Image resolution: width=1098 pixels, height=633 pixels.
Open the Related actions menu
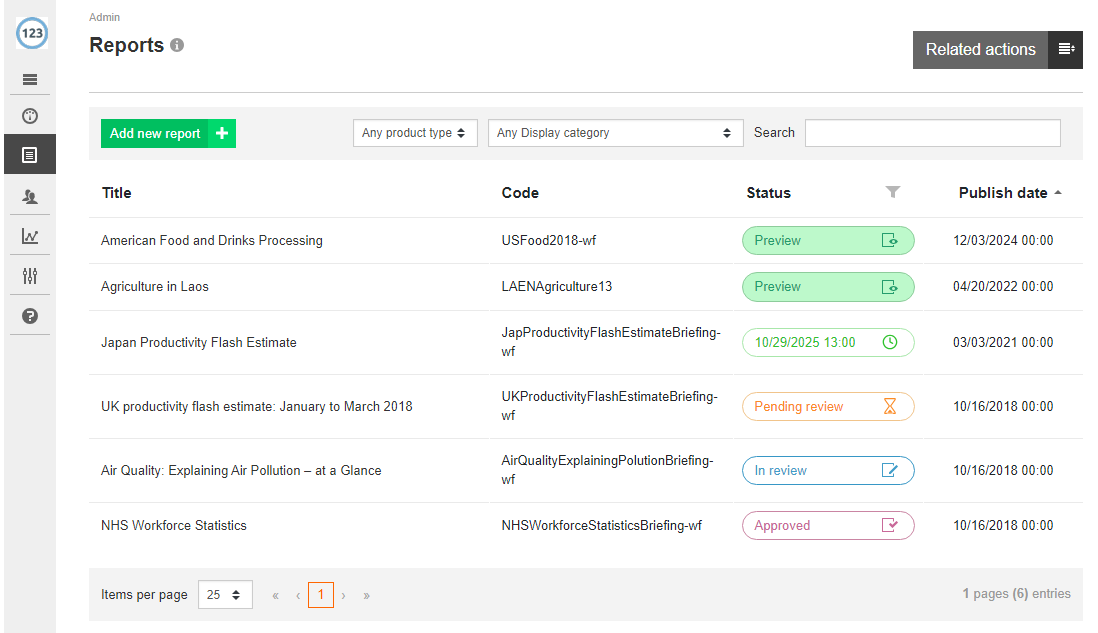[x=980, y=49]
